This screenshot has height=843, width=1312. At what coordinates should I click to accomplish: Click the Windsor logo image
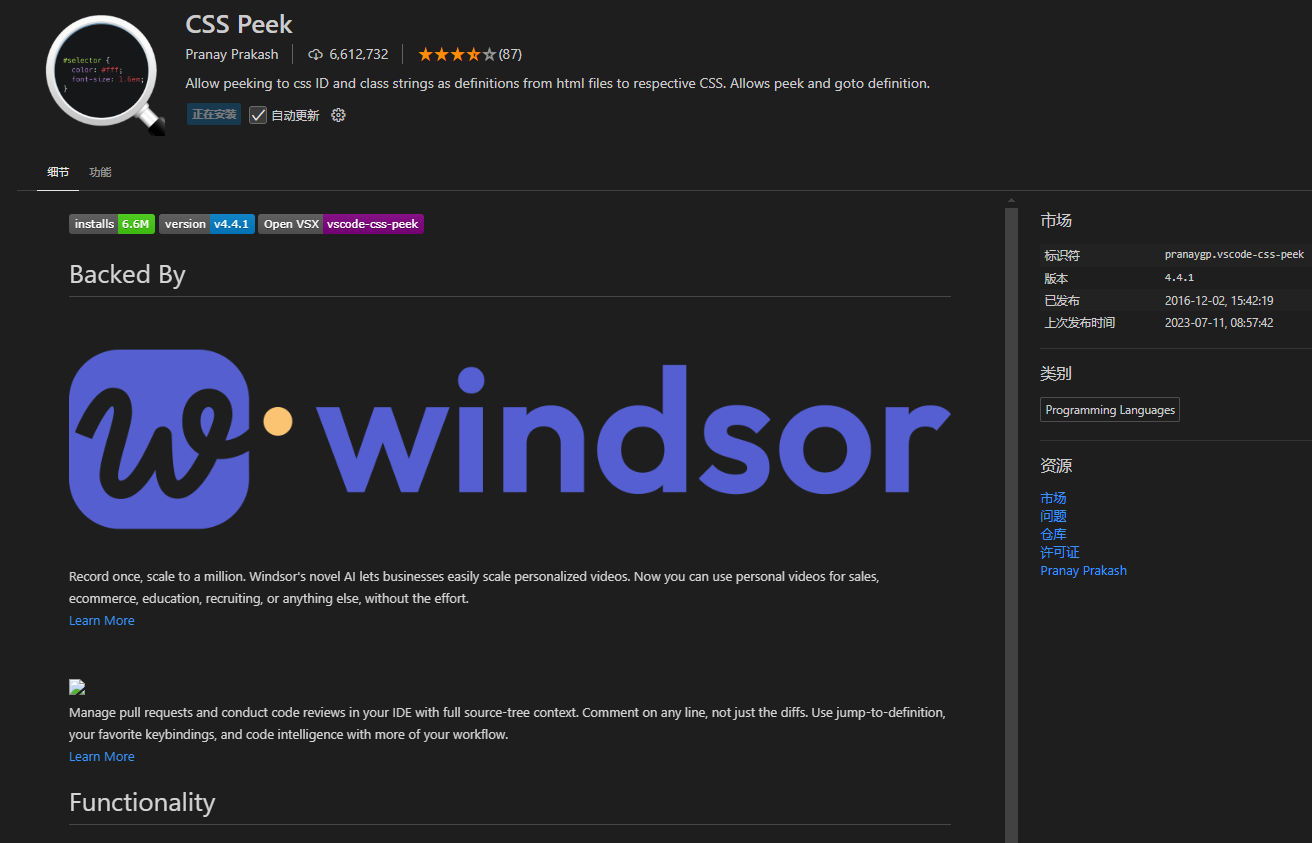click(510, 439)
